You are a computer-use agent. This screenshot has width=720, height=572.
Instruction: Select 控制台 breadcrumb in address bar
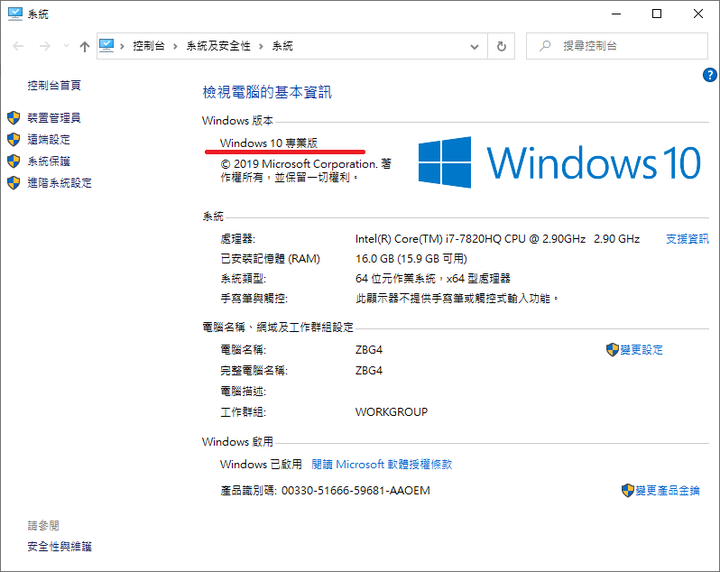[x=149, y=46]
